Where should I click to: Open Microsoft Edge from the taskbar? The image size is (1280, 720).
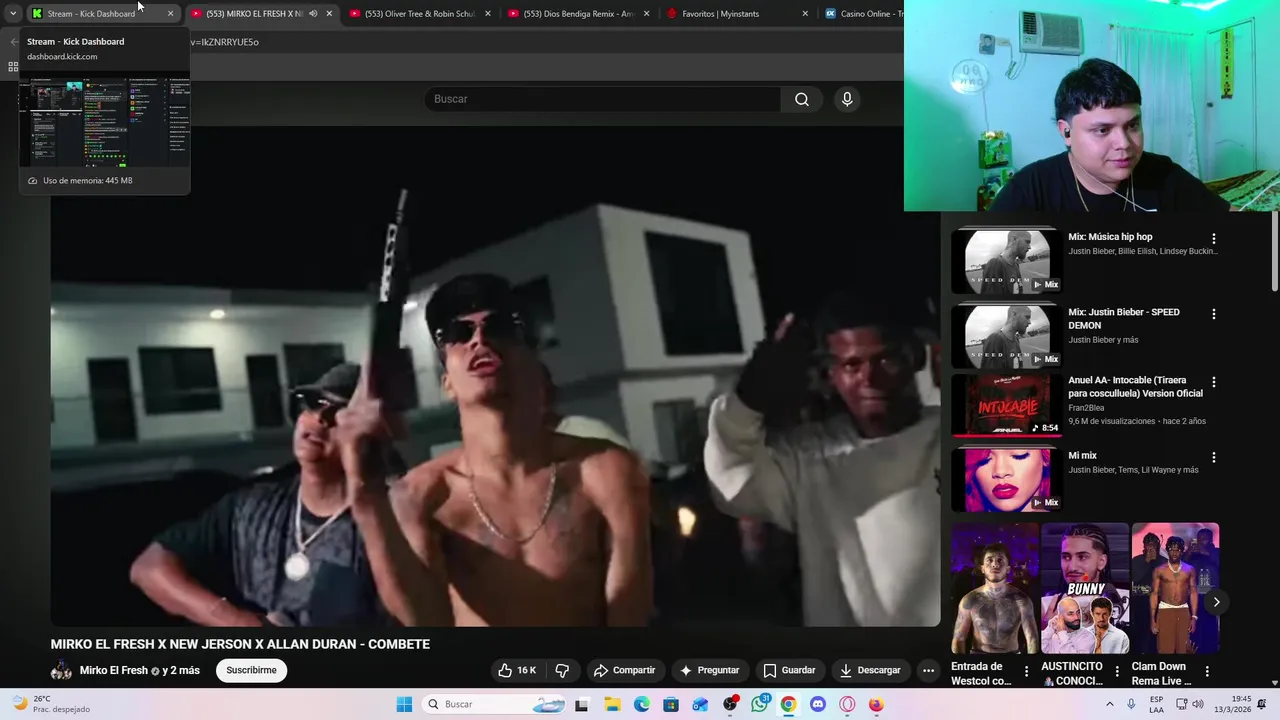point(641,704)
